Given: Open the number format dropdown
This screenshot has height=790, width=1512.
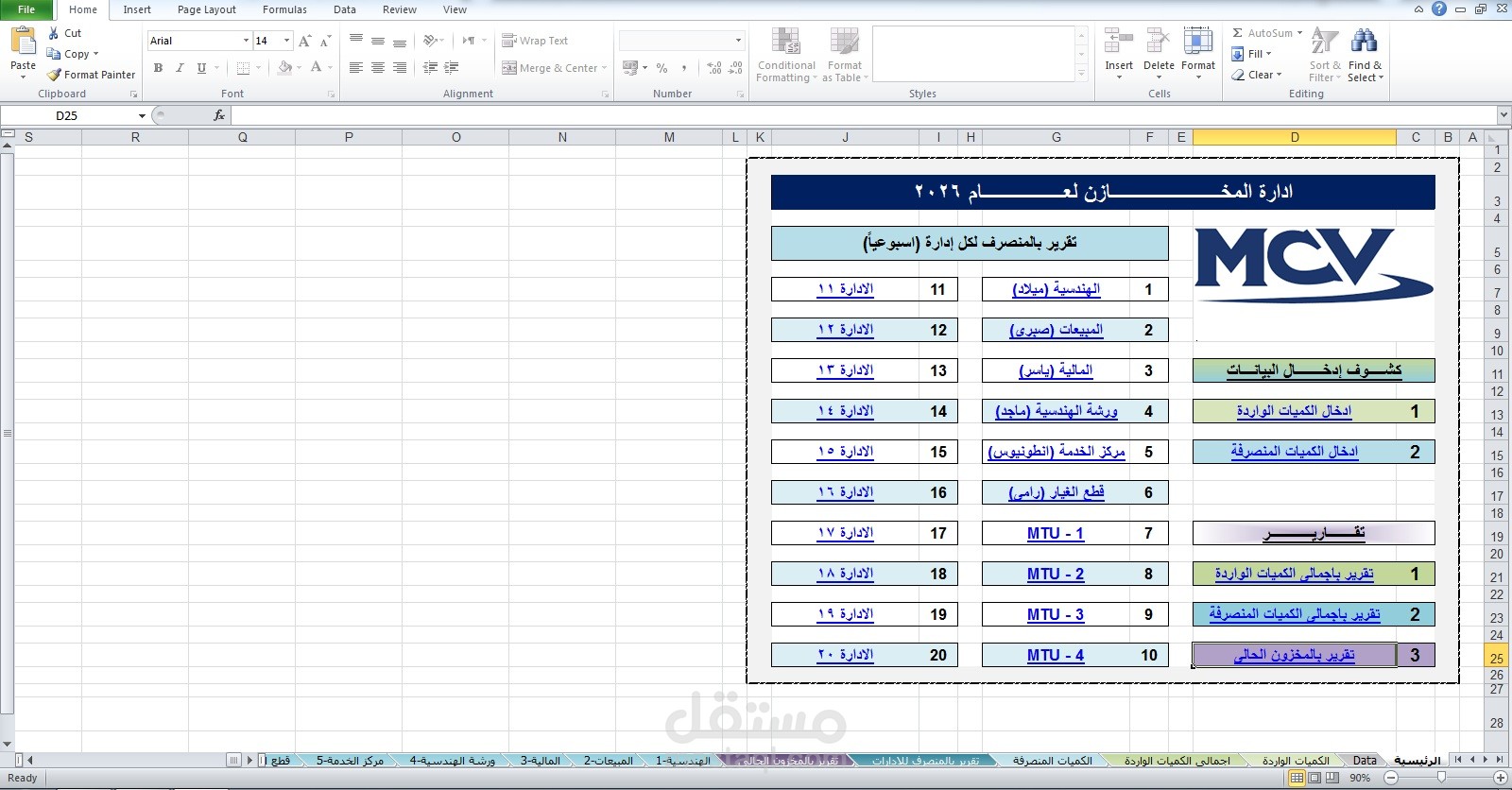Looking at the screenshot, I should coord(738,41).
